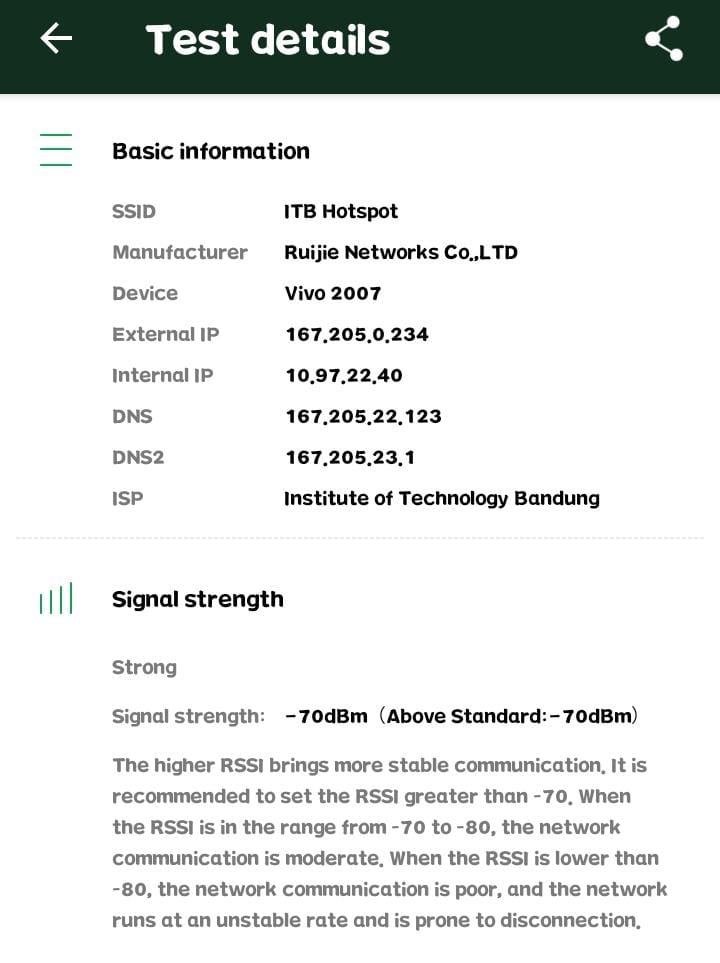
Task: Tap the DNS address 167.205.22.123
Action: [x=363, y=416]
